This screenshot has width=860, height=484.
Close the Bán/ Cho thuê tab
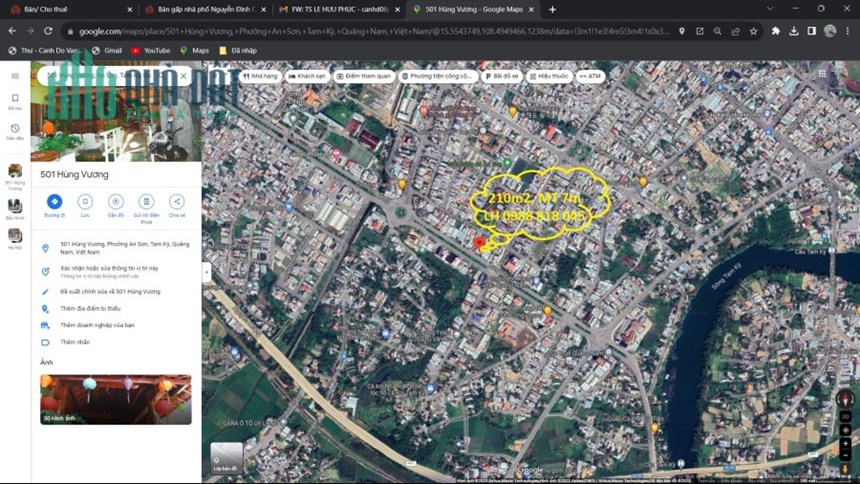(x=129, y=9)
